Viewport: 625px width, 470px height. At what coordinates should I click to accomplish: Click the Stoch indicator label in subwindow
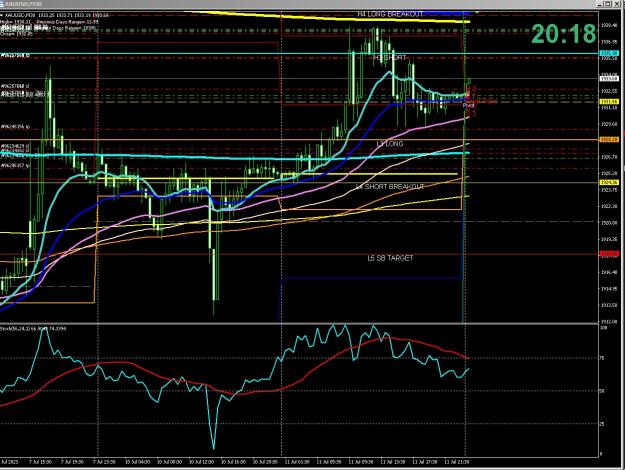pos(33,328)
